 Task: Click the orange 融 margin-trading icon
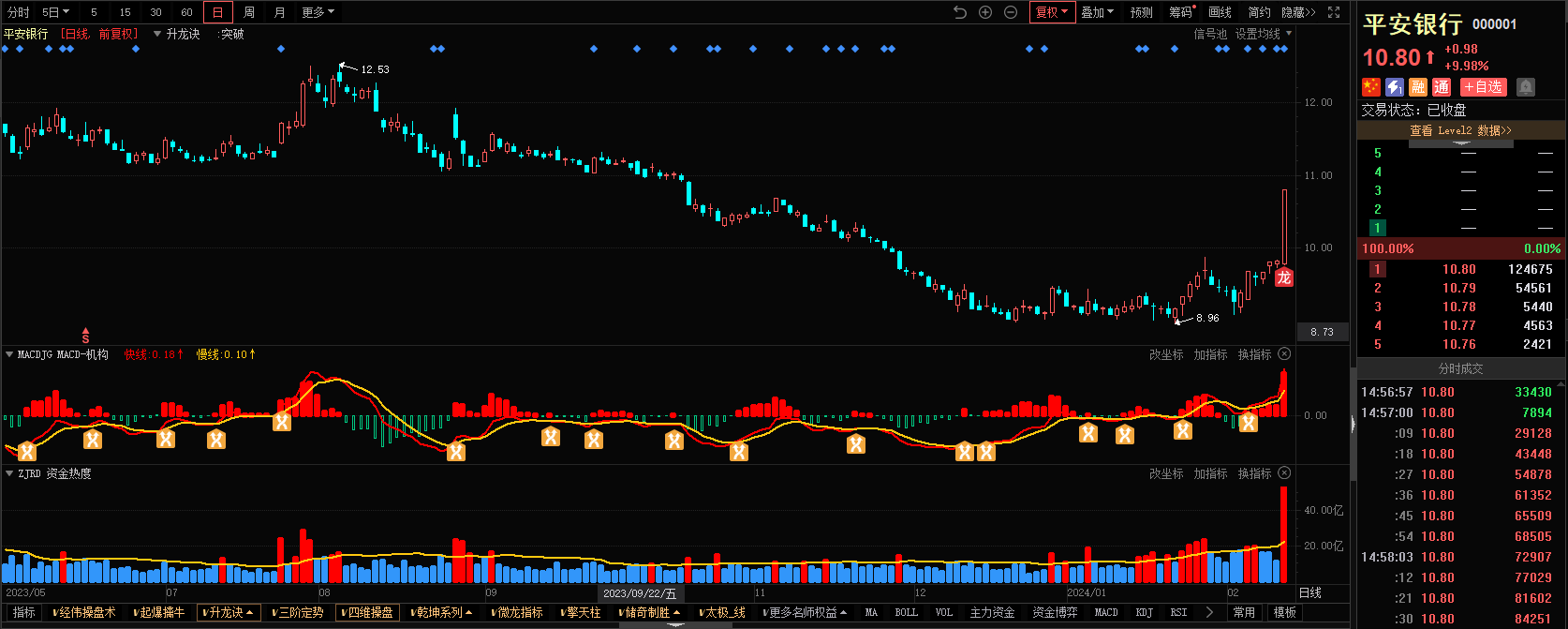(1418, 87)
